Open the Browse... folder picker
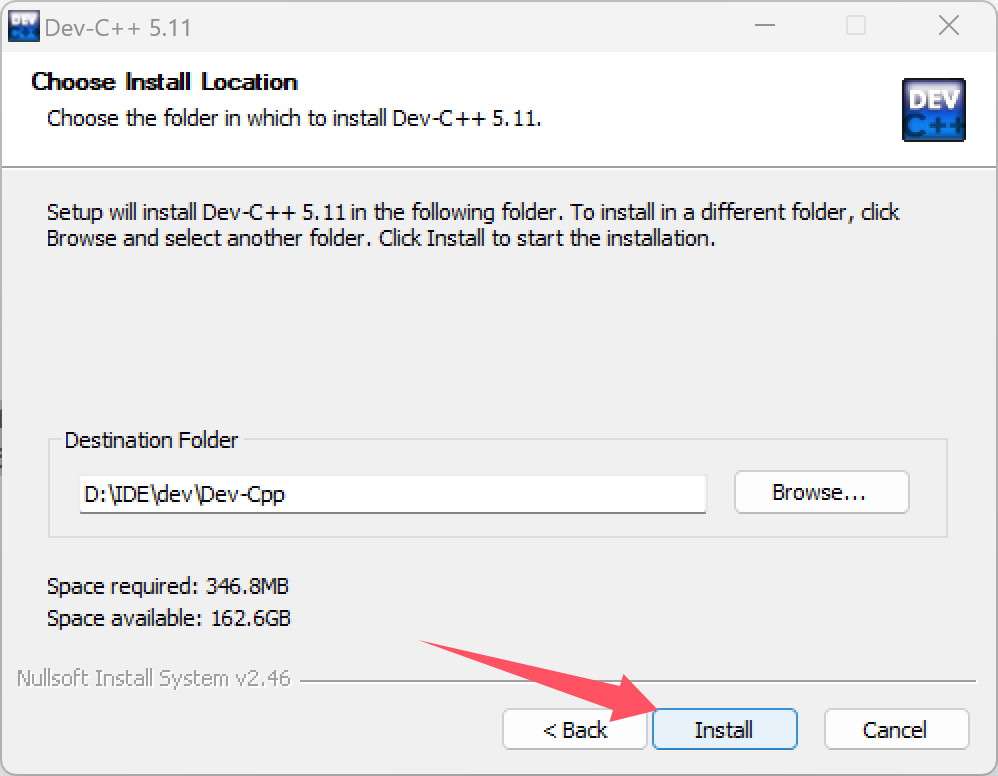 click(821, 492)
